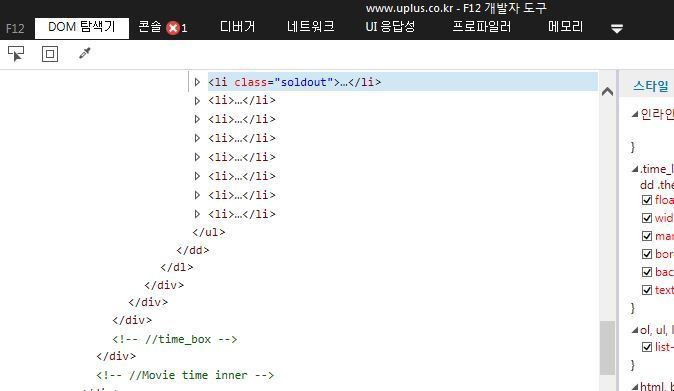Click the DOM tree vertical scrollbar thumb
Image resolution: width=674 pixels, height=391 pixels.
pos(607,348)
